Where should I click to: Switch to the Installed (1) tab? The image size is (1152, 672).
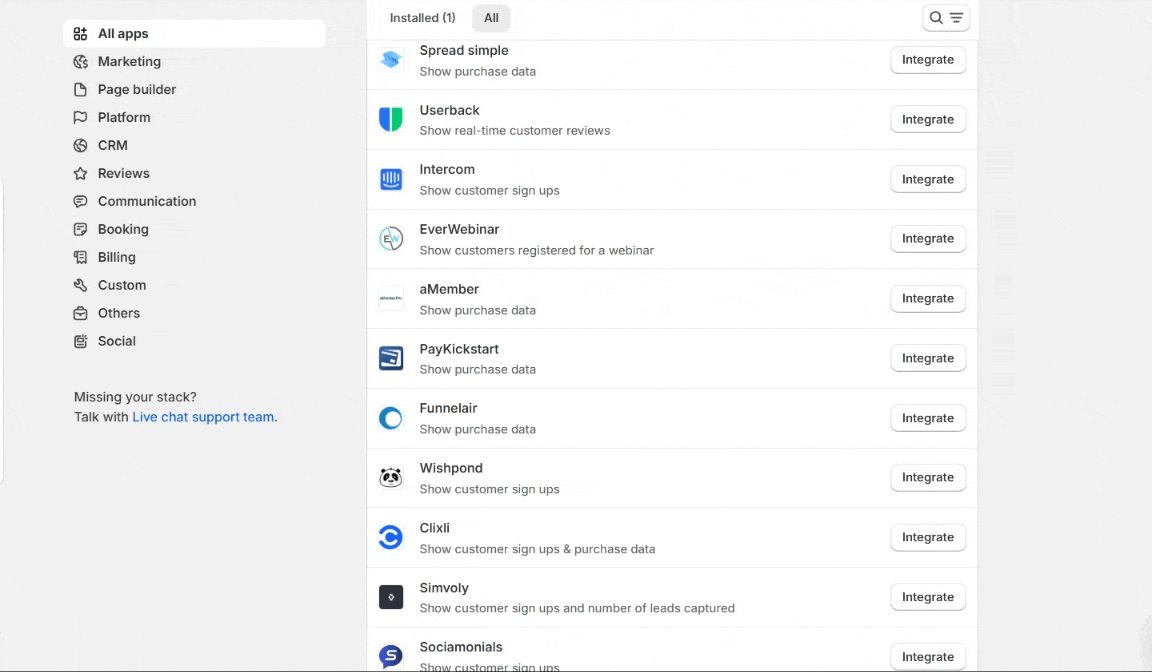(422, 18)
